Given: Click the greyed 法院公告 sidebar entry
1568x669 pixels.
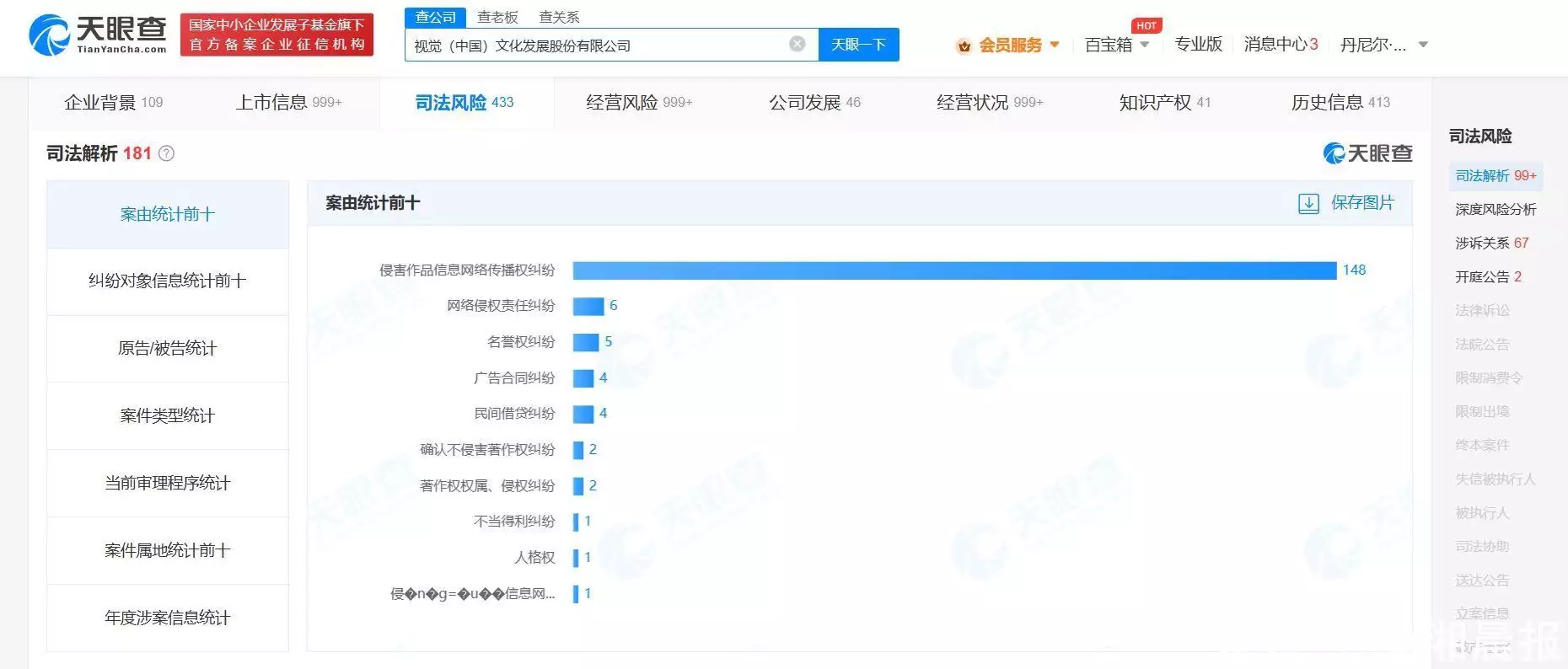Looking at the screenshot, I should point(1482,345).
